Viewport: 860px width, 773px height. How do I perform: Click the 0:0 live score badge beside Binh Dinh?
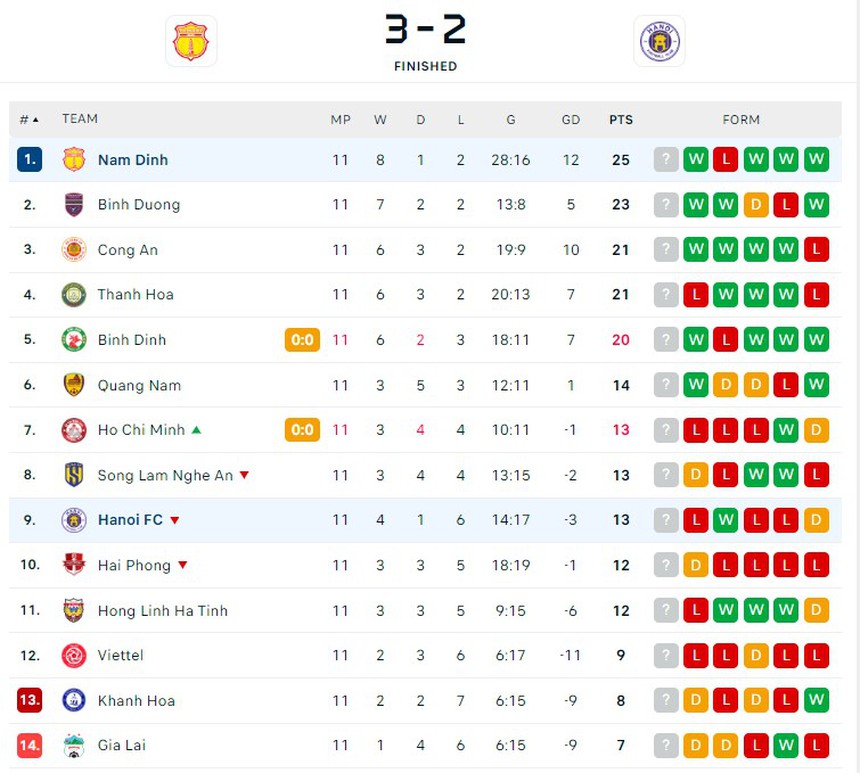pos(302,340)
